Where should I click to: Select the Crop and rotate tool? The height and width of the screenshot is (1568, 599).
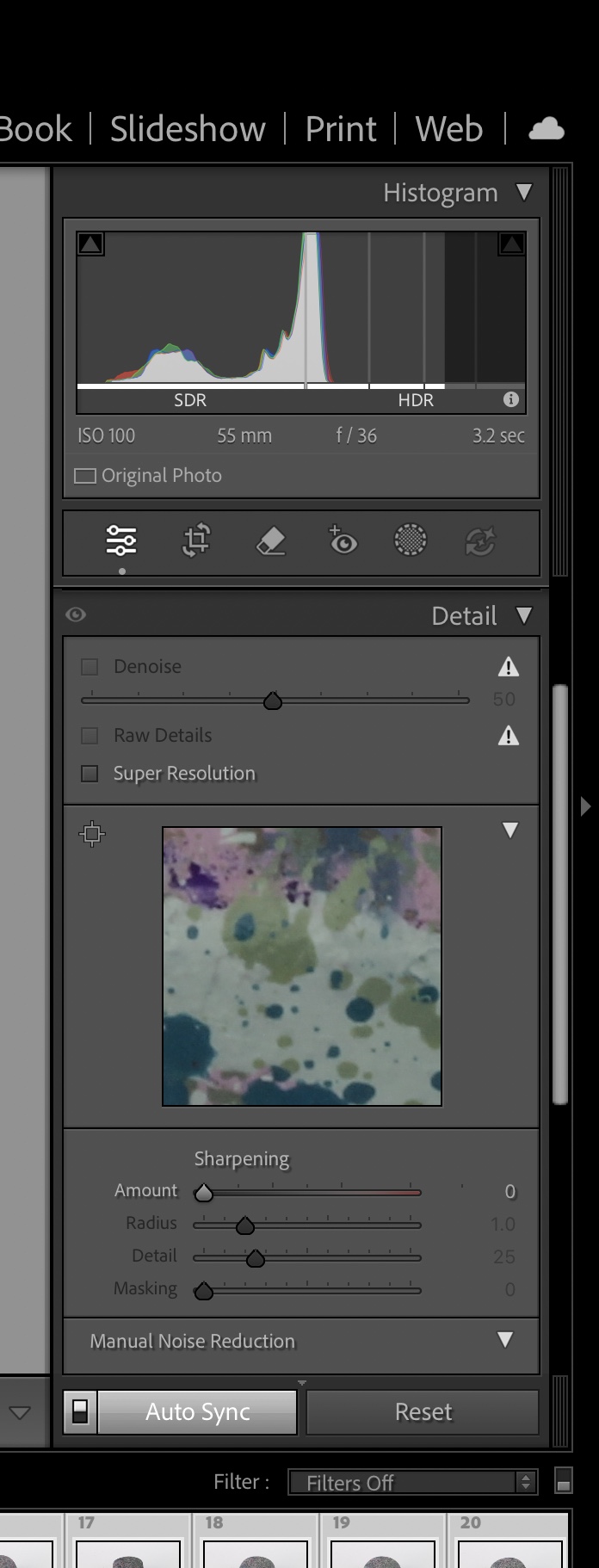point(196,540)
